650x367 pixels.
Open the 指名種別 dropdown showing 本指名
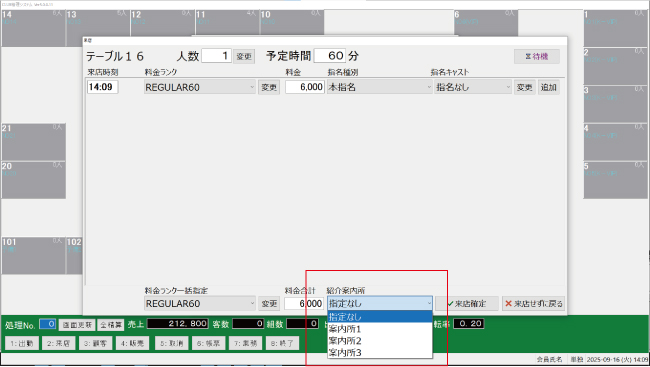tap(379, 87)
